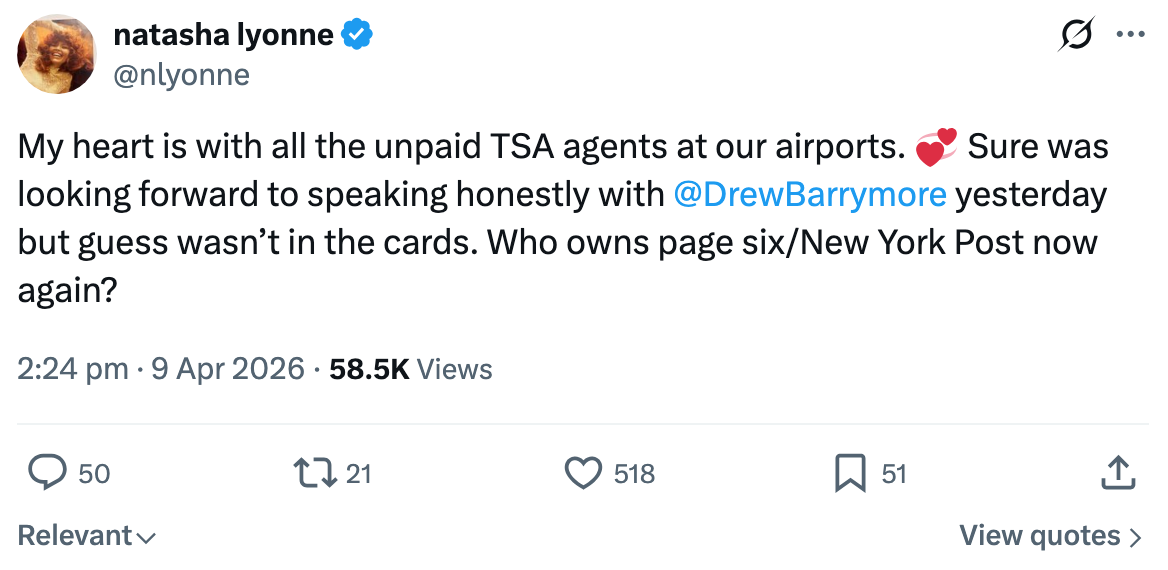Click the two hearts emoji in tweet

(x=936, y=148)
